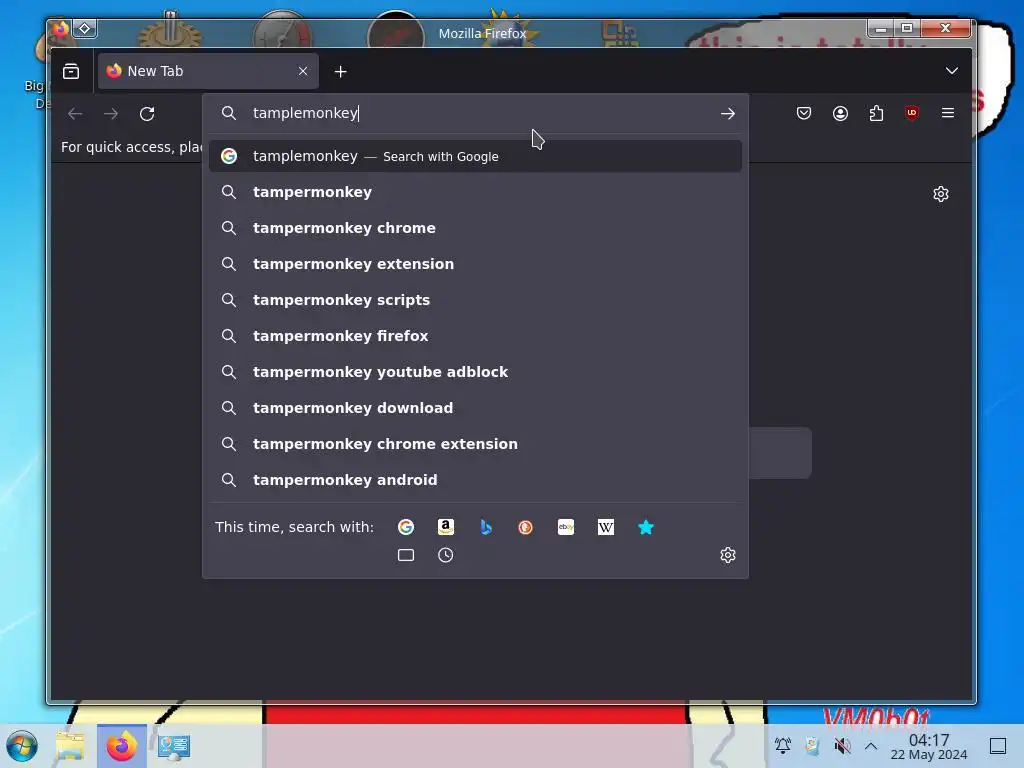Select 'tamplemonkey — Search with Google' result
Viewport: 1024px width, 768px height.
[x=475, y=156]
